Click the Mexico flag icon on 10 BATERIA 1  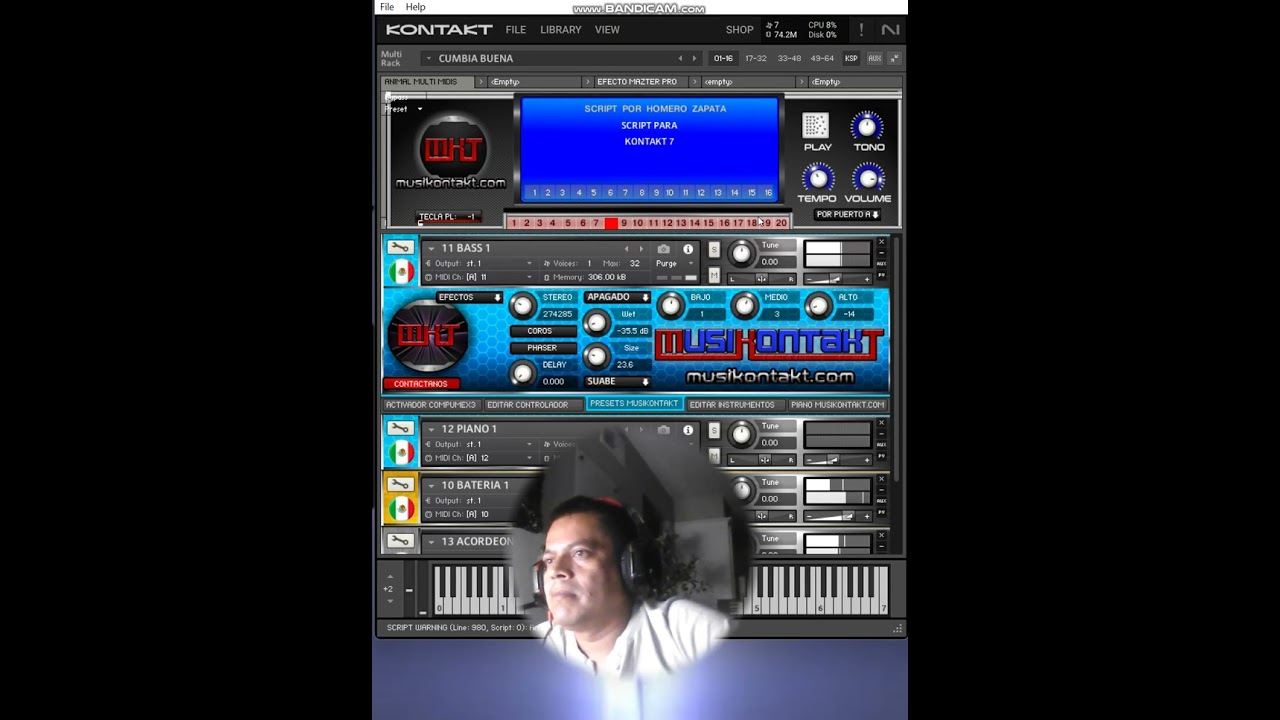point(401,508)
